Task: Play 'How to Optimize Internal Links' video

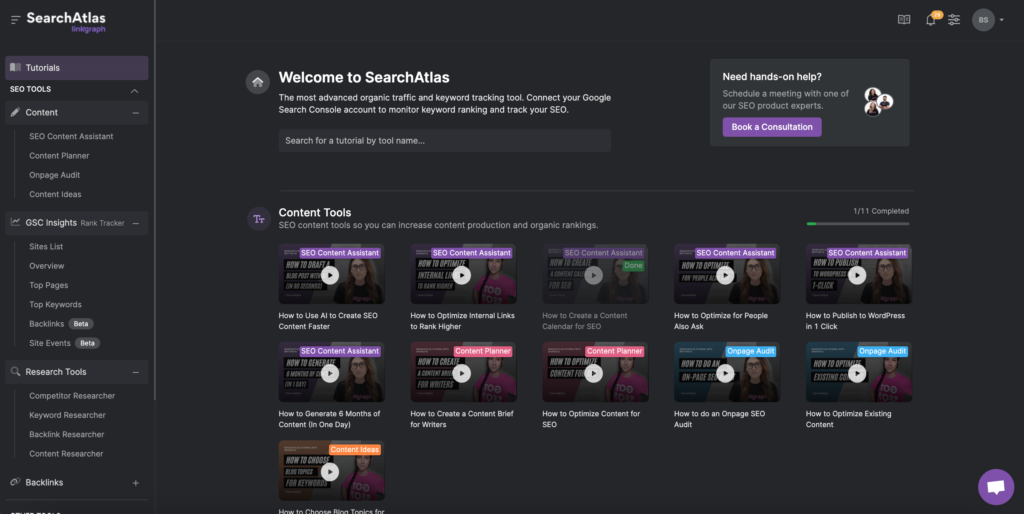Action: [462, 274]
